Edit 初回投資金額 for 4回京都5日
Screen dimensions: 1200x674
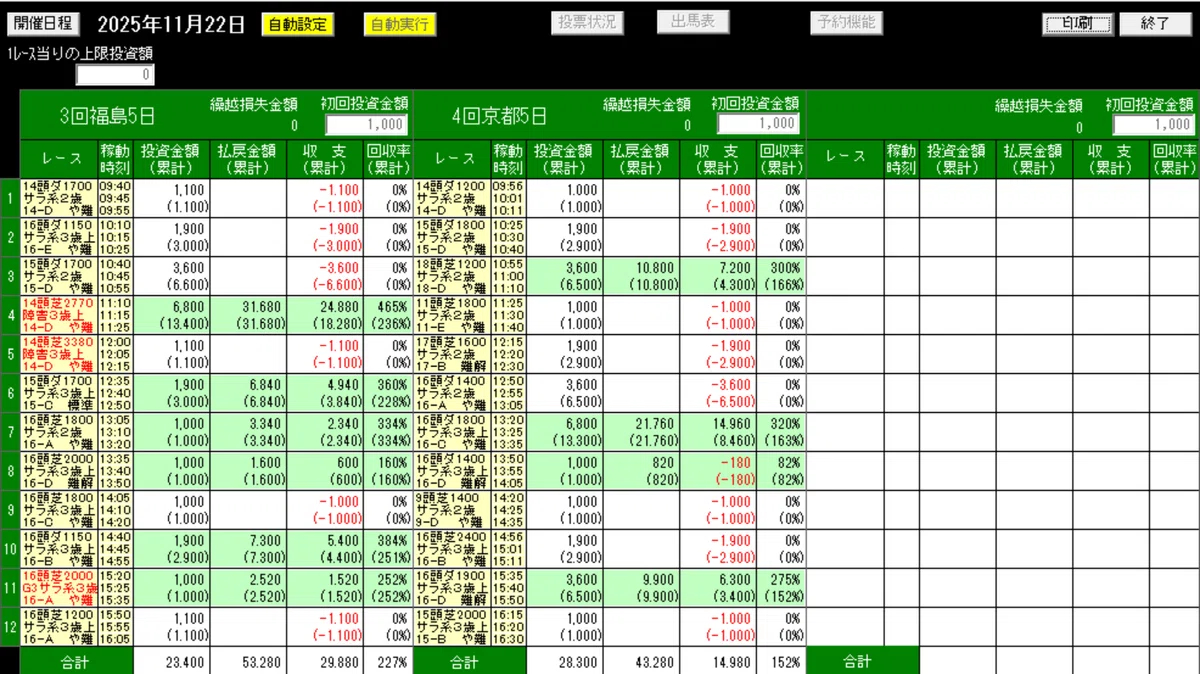tap(759, 123)
